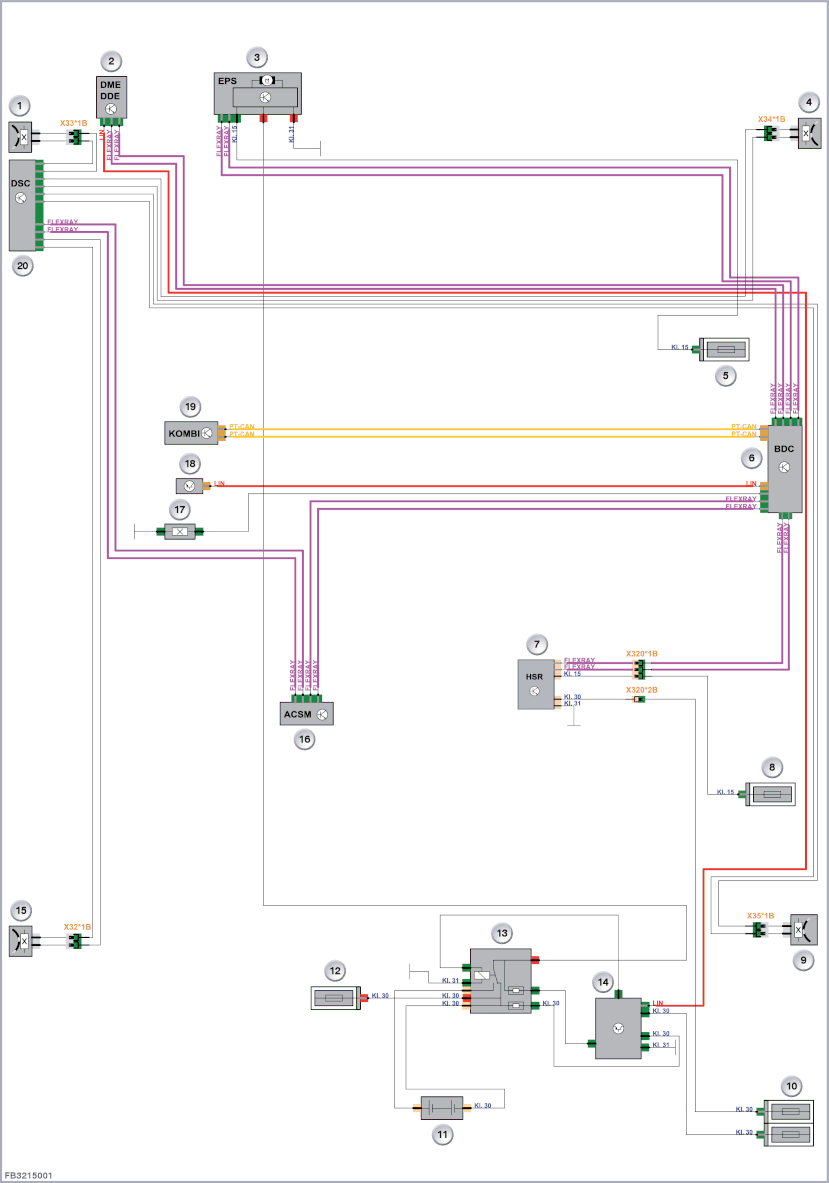Select the ACSM module block

[306, 714]
